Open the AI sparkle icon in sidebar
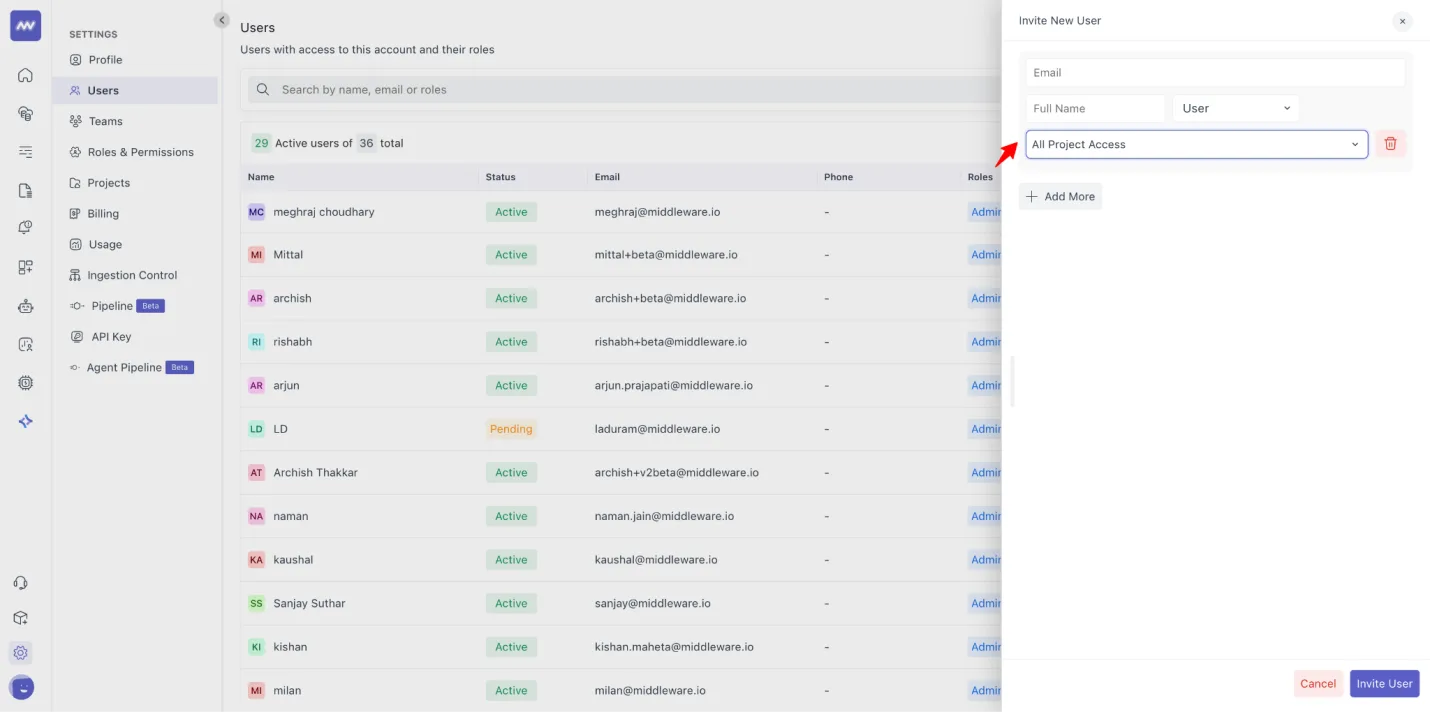The width and height of the screenshot is (1430, 712). tap(25, 421)
